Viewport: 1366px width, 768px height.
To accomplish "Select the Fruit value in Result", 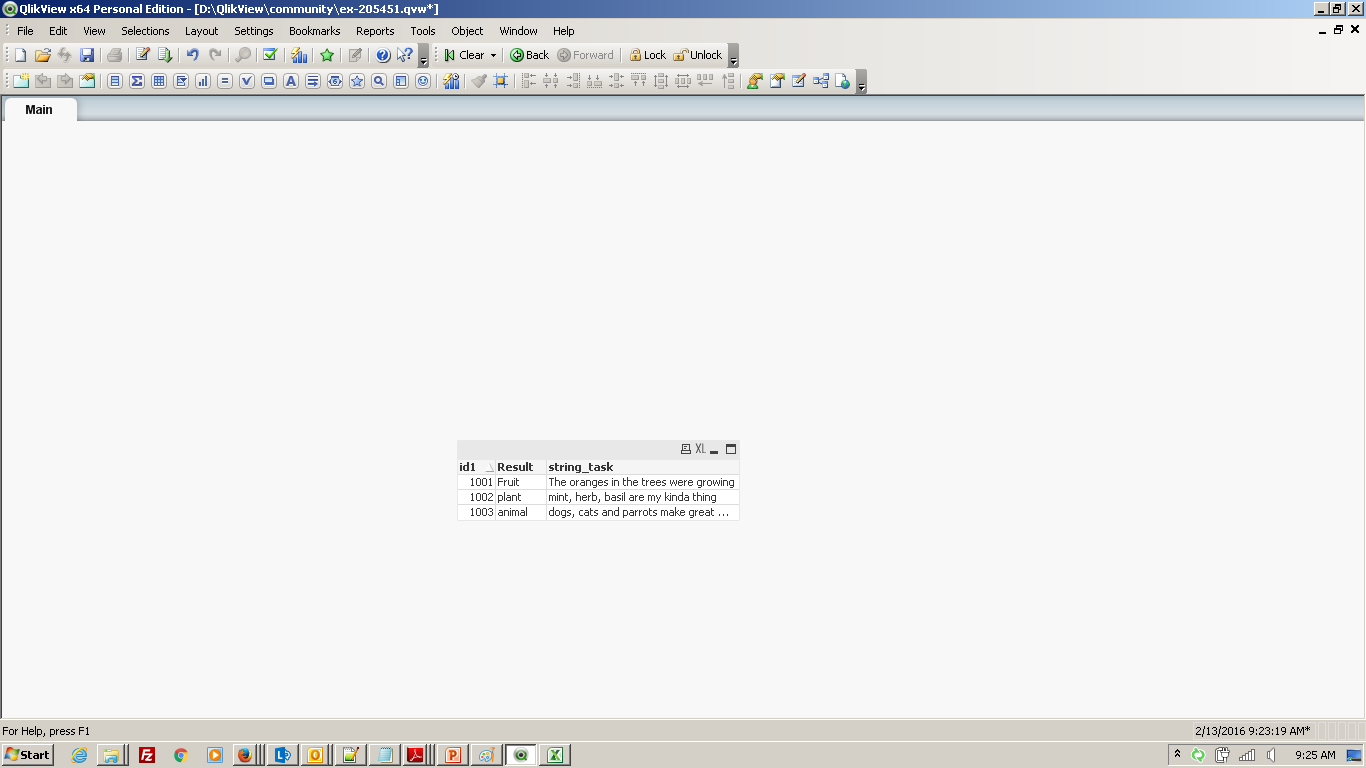I will (x=520, y=482).
